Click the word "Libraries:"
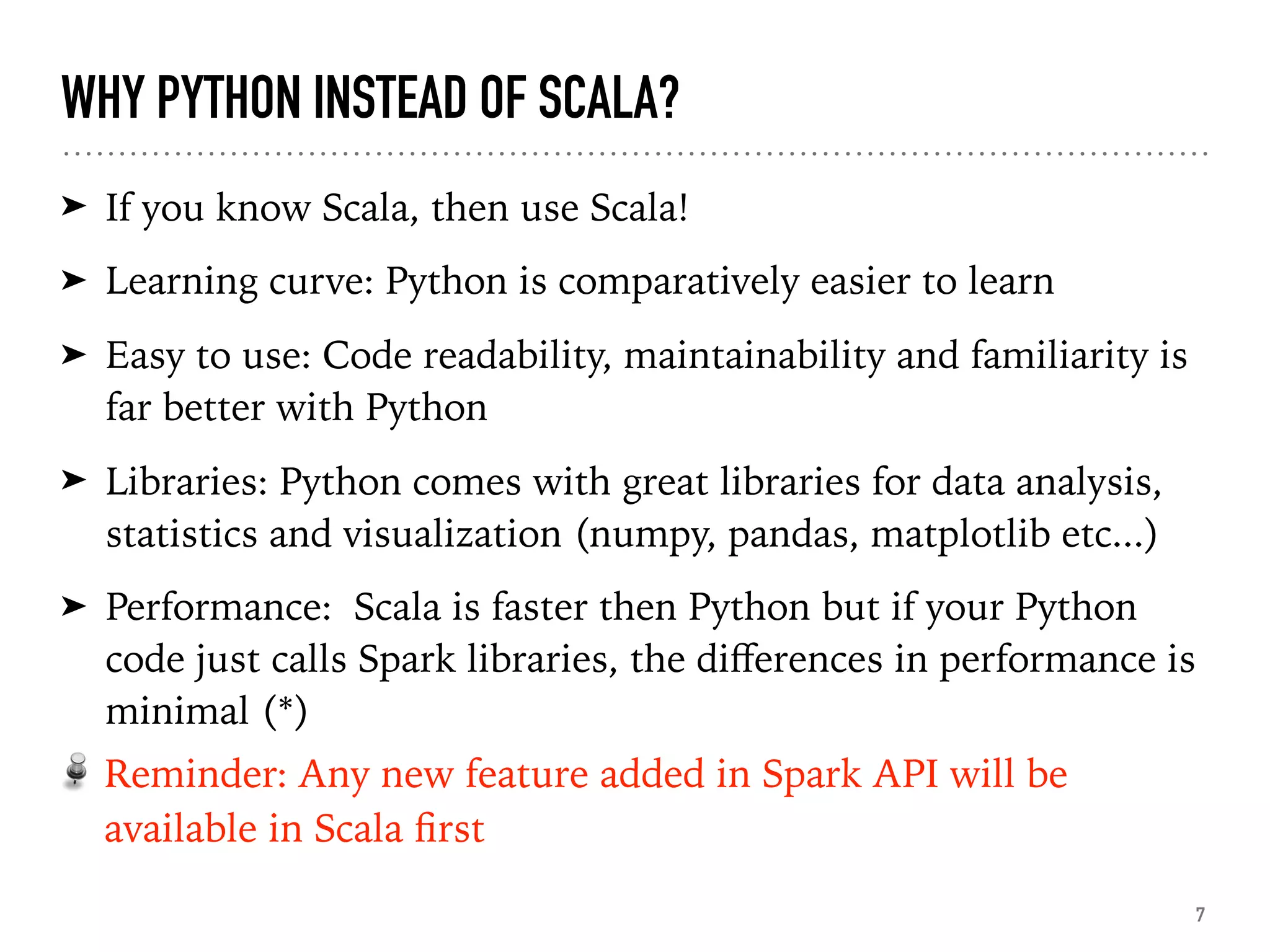This screenshot has height=952, width=1270. pos(186,482)
